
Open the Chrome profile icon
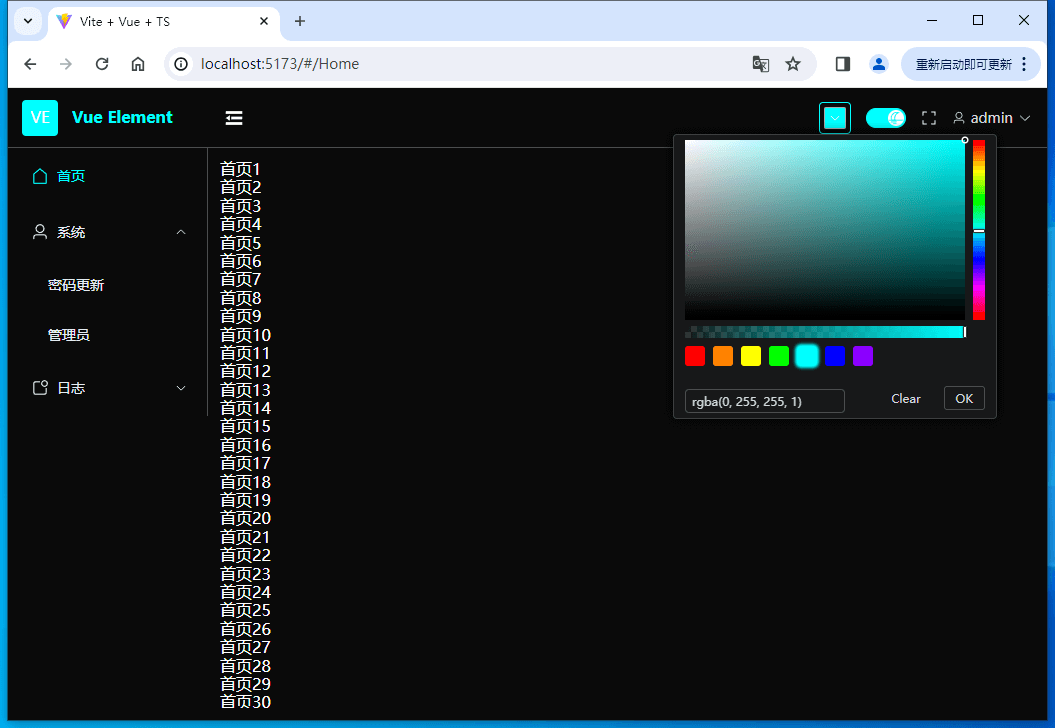878,64
